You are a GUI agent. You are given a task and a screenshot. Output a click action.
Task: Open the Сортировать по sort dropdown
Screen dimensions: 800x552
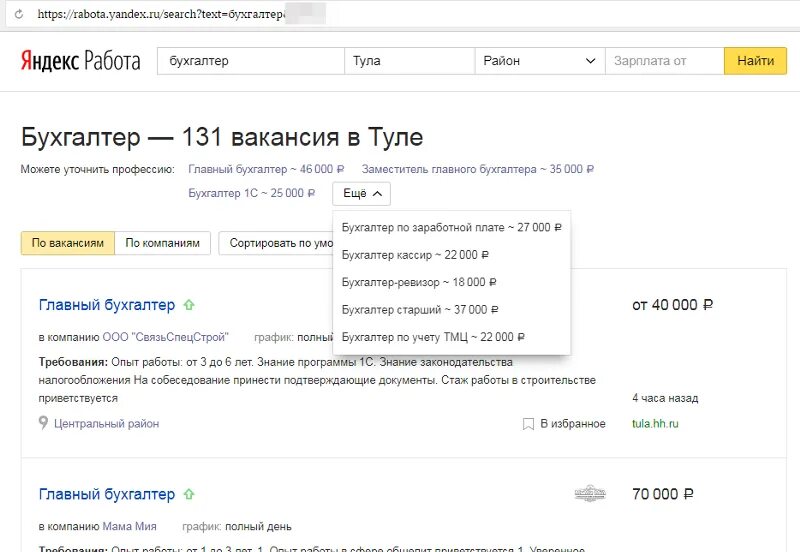coord(276,243)
